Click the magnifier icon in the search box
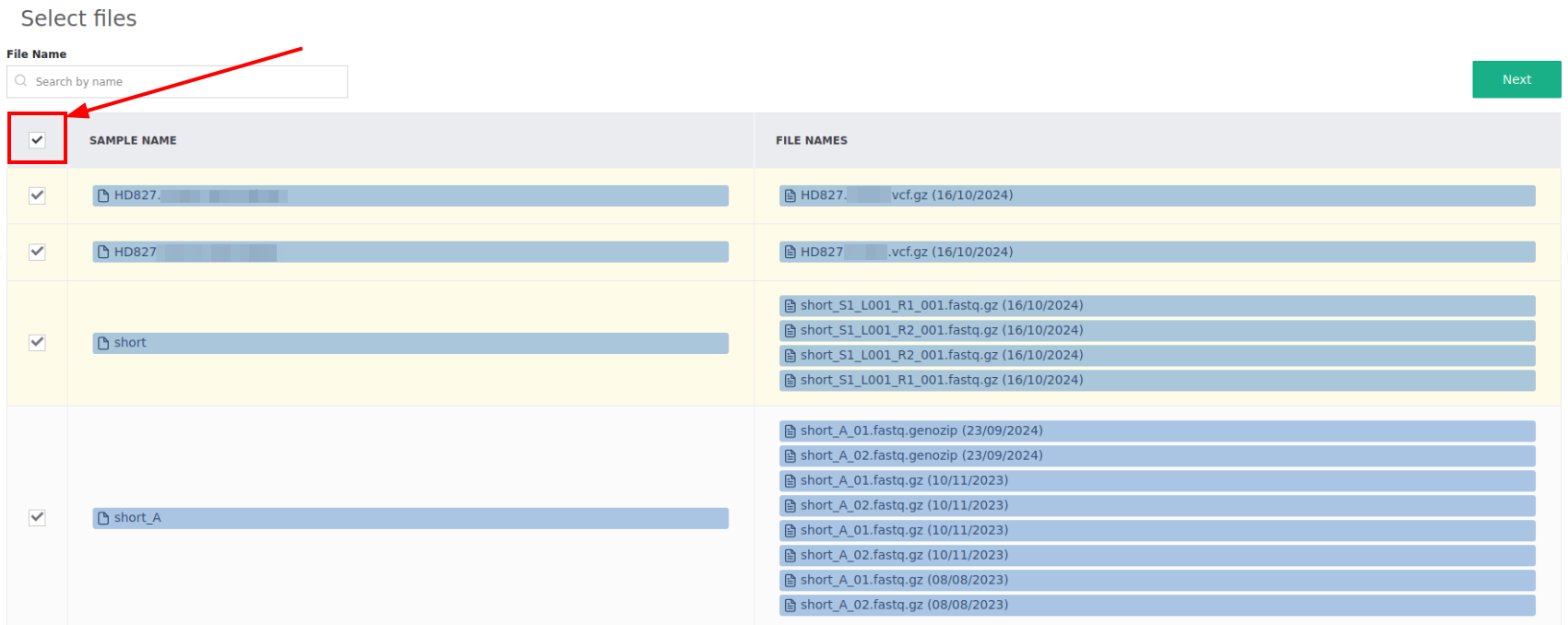 (x=21, y=81)
